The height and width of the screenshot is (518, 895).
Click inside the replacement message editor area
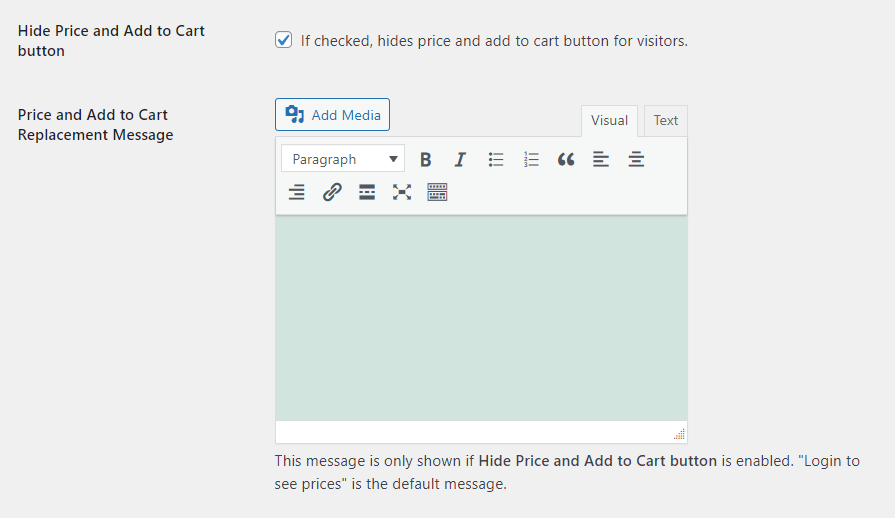point(481,318)
